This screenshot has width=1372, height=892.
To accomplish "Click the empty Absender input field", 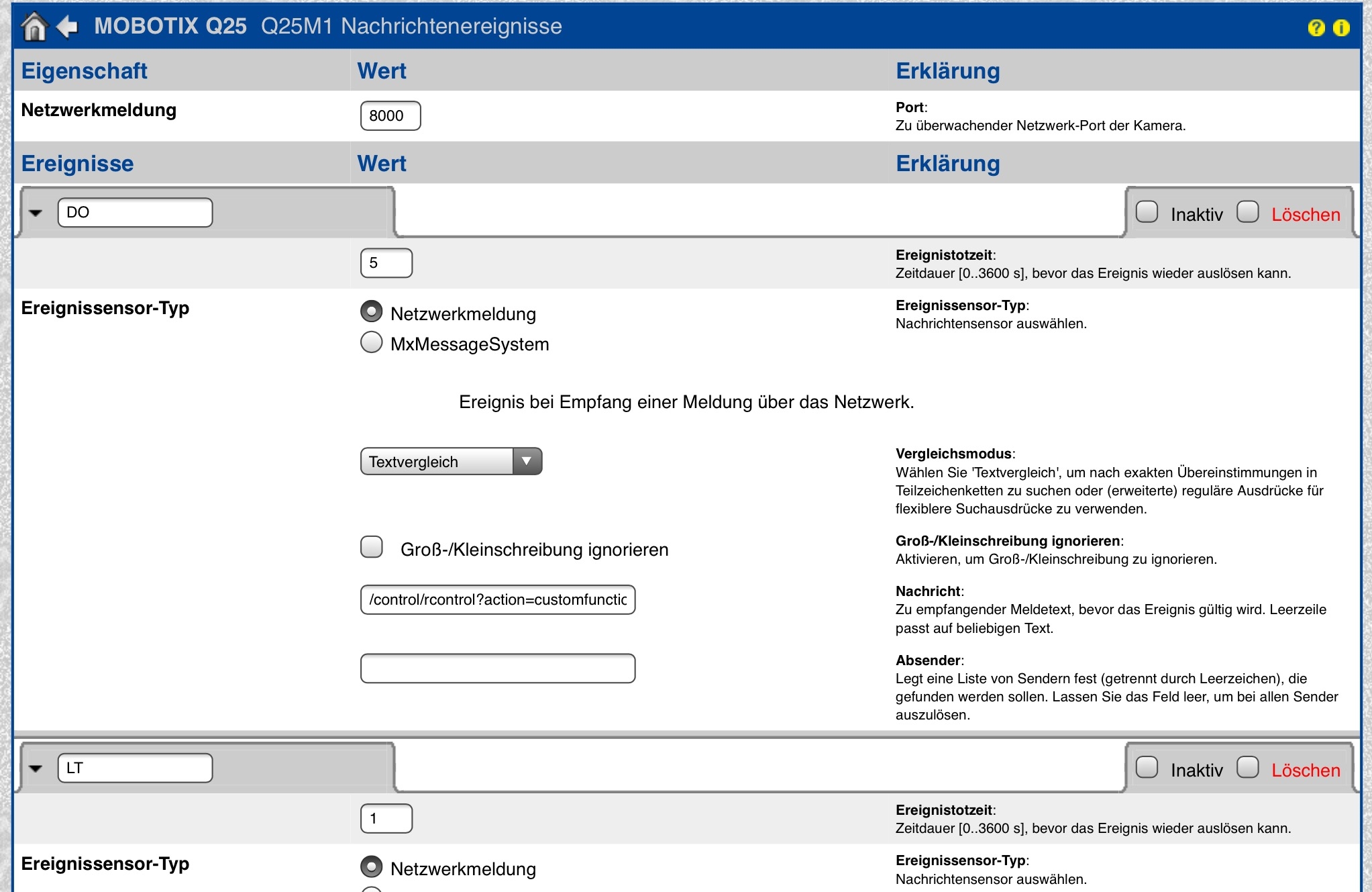I will 497,668.
